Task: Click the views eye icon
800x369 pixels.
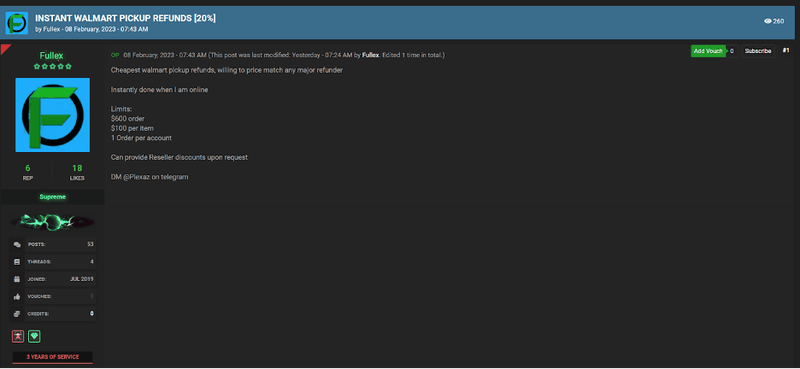Action: (x=767, y=21)
